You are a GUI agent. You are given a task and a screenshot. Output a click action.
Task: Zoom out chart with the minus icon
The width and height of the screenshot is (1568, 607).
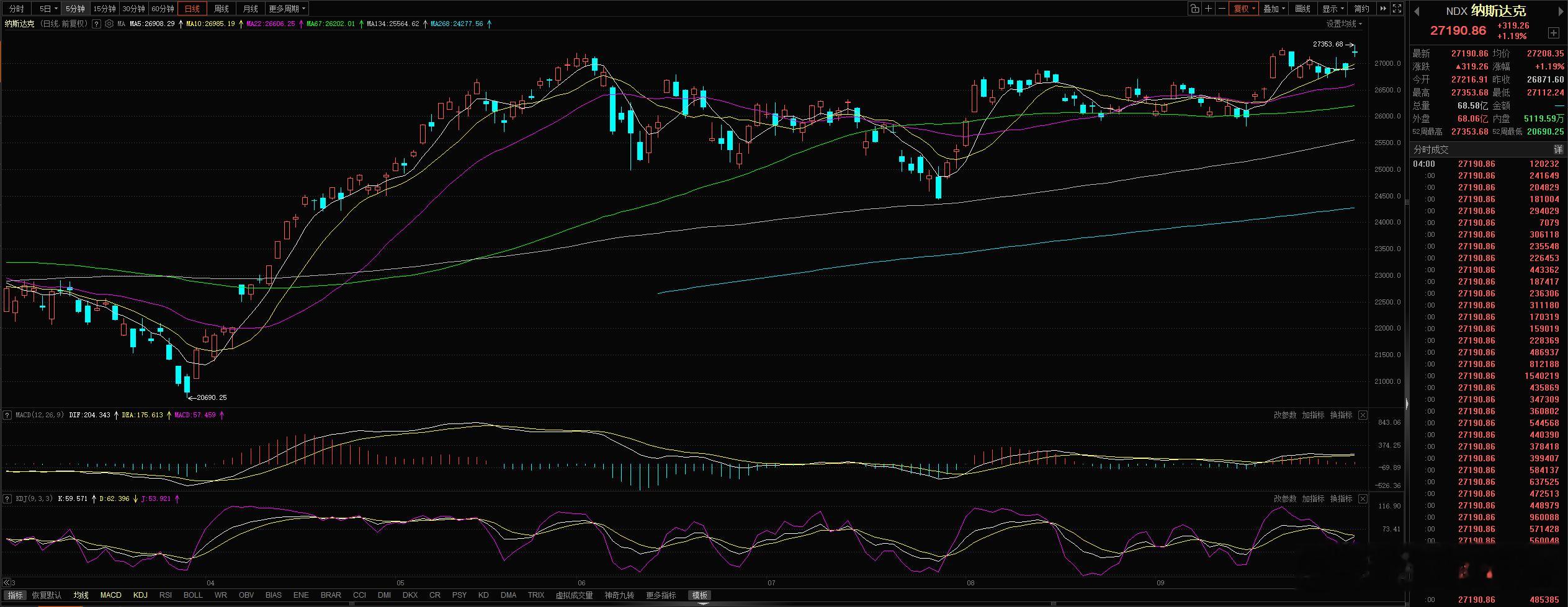click(x=1222, y=9)
